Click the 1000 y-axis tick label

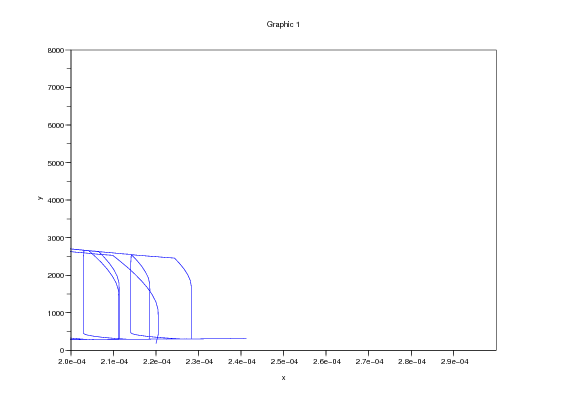coord(56,313)
